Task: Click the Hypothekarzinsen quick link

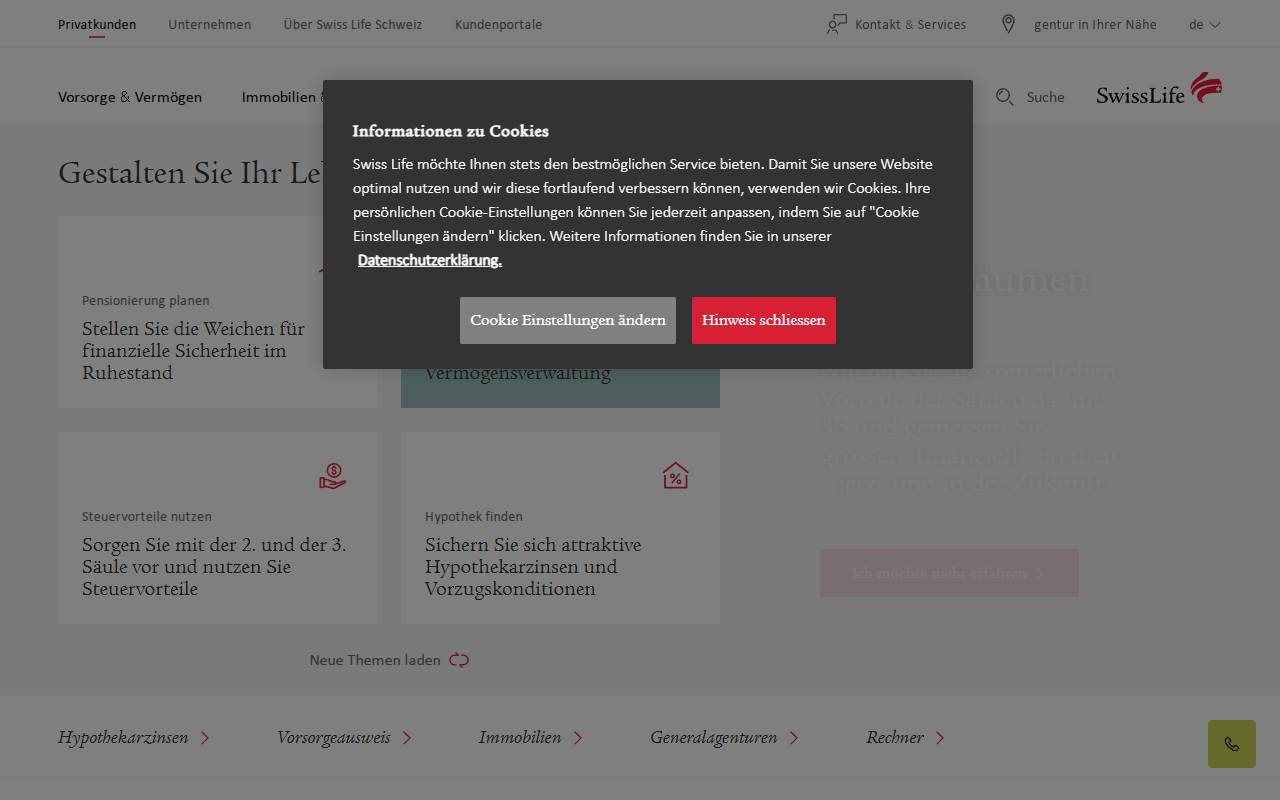Action: (x=123, y=737)
